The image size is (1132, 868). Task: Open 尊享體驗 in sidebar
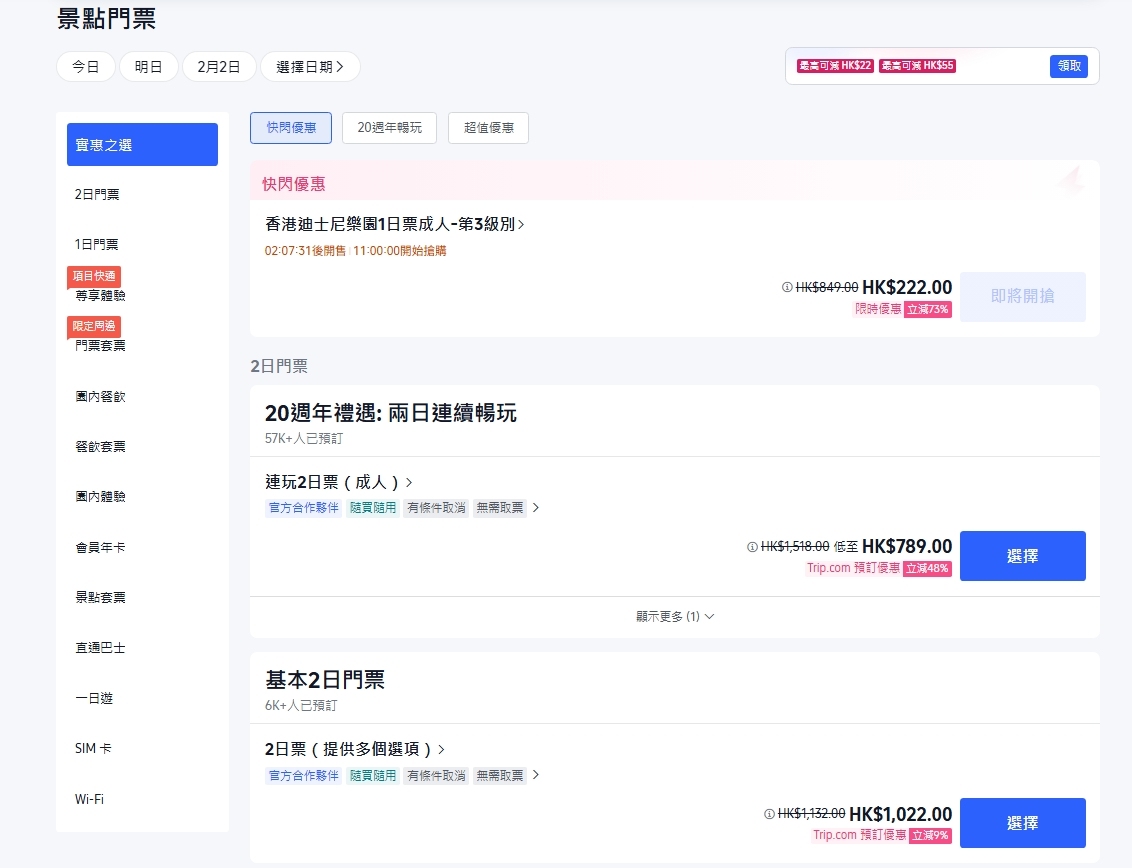(100, 296)
